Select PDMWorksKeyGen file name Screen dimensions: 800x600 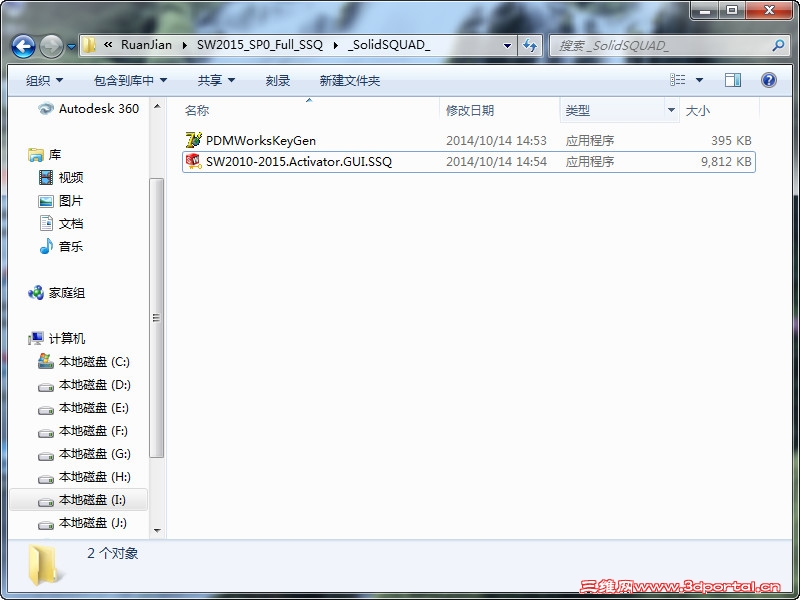tap(261, 140)
